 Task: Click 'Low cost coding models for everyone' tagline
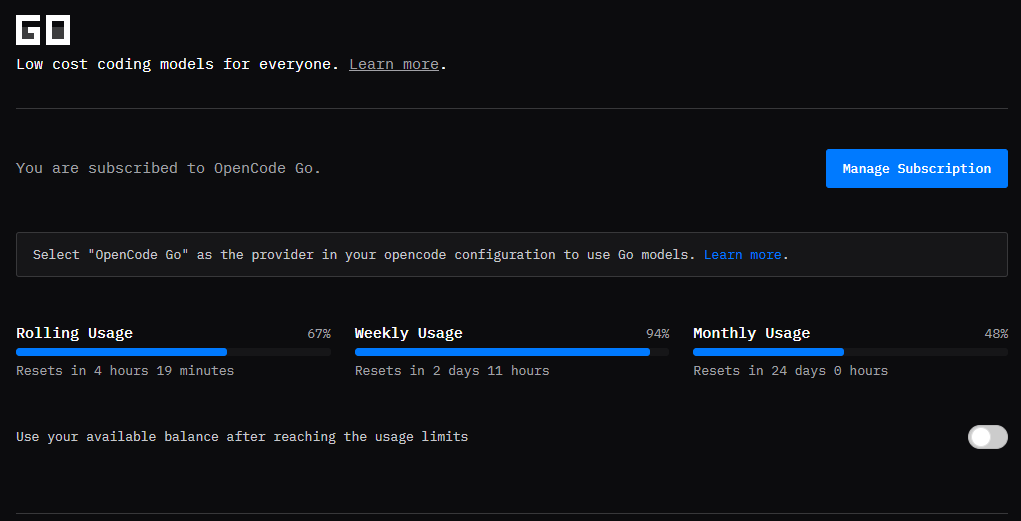point(177,64)
